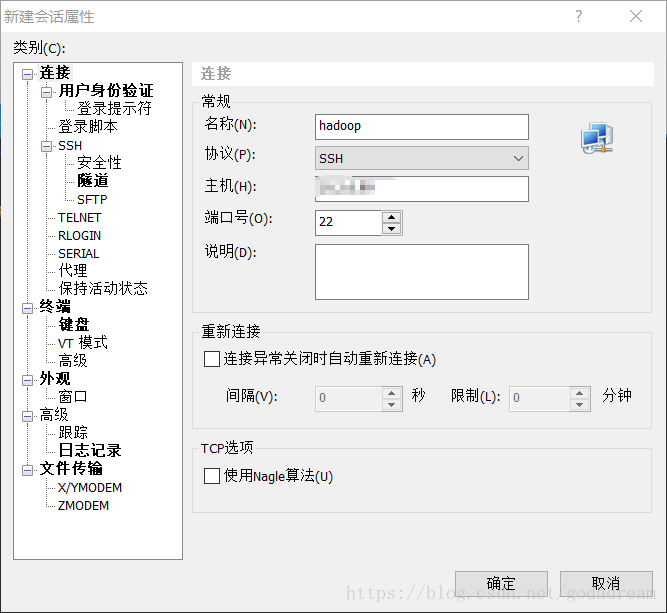Select VT 模式 tree item

click(x=83, y=342)
